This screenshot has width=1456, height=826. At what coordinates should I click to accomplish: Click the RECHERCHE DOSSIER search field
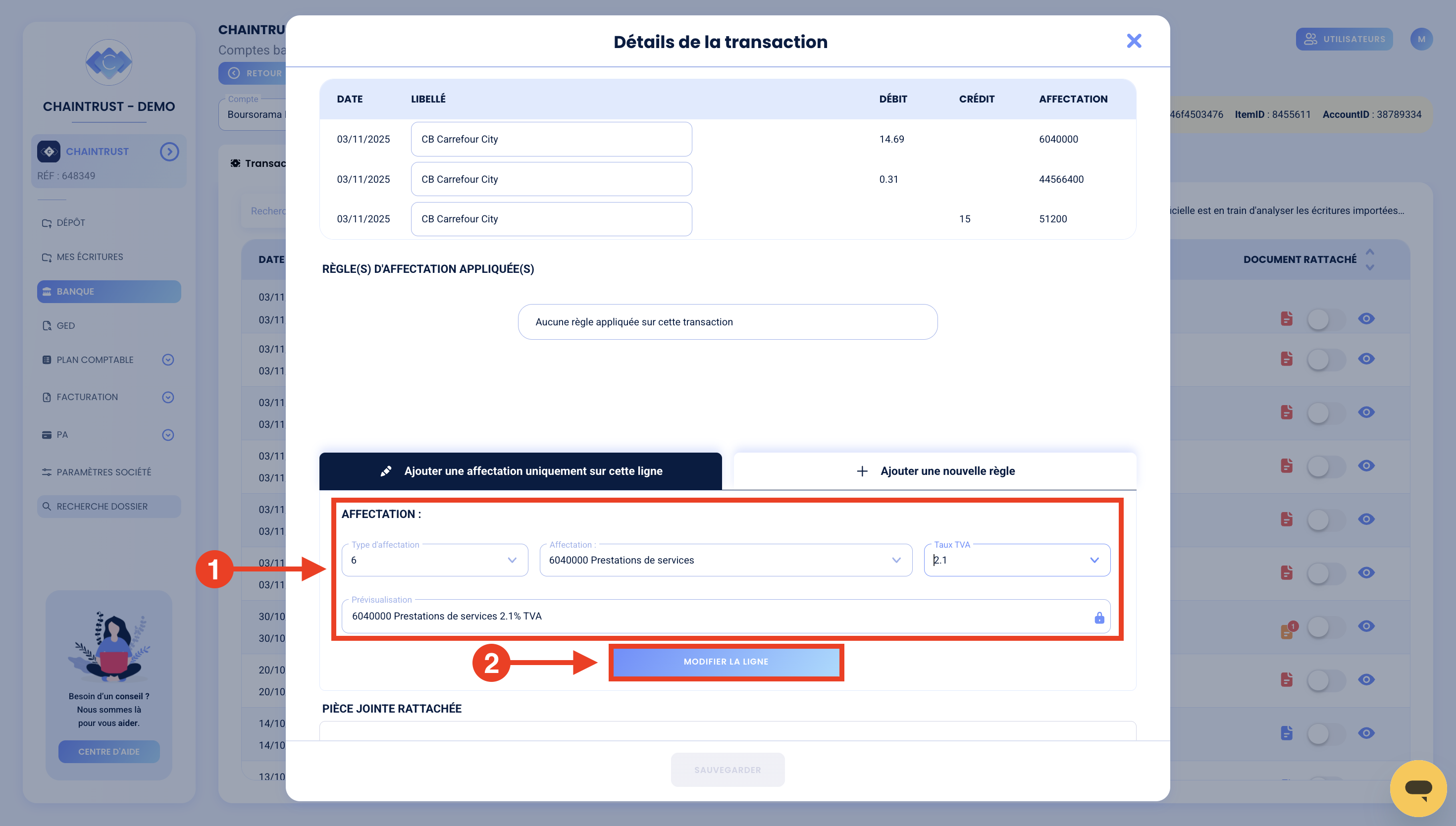coord(109,507)
